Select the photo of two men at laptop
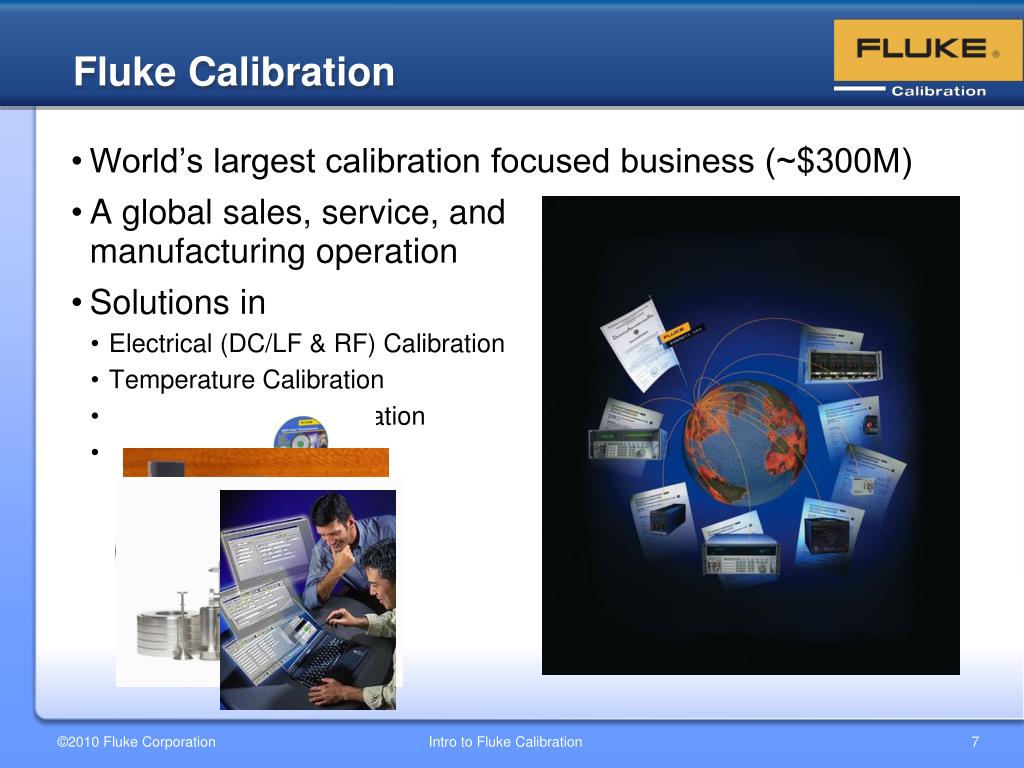Screen dimensions: 1024x768 pyautogui.click(x=308, y=600)
